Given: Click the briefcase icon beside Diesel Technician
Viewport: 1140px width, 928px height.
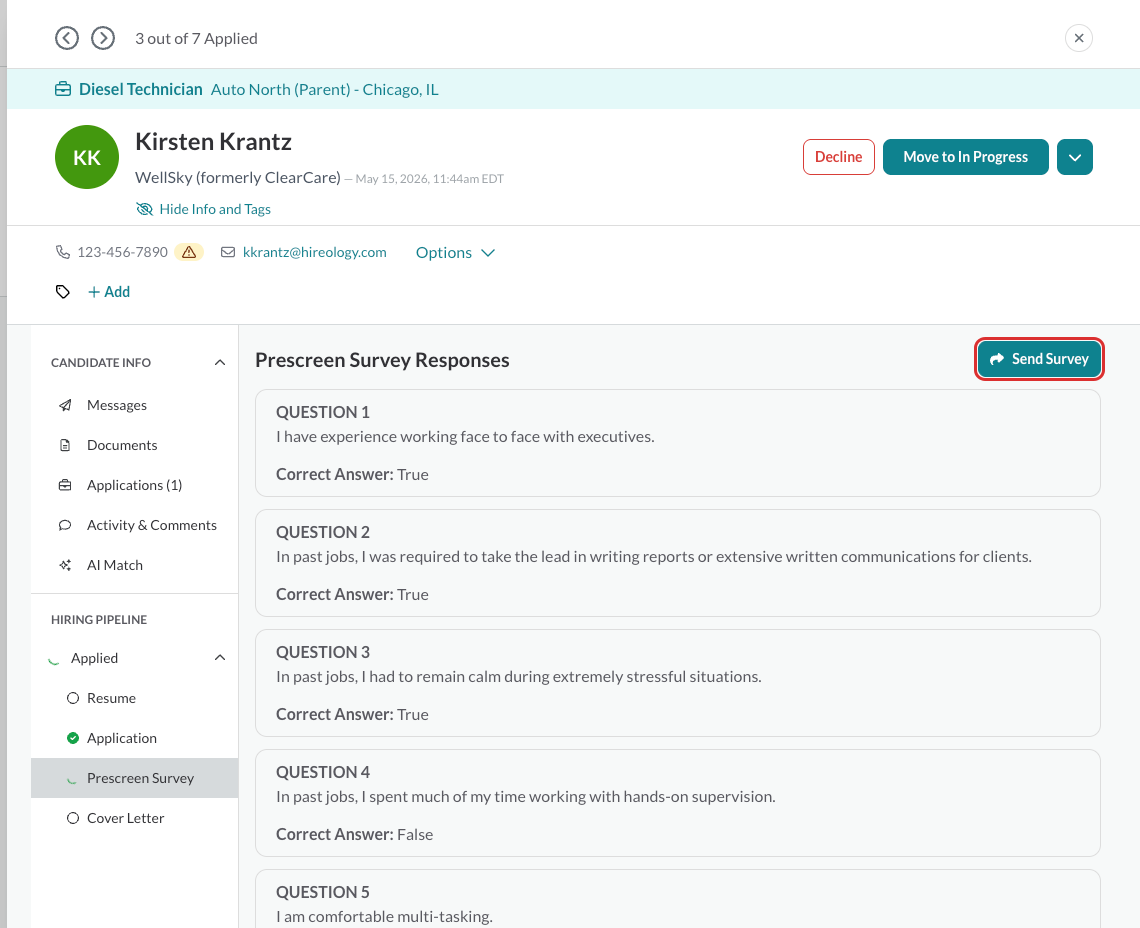Looking at the screenshot, I should (x=63, y=89).
